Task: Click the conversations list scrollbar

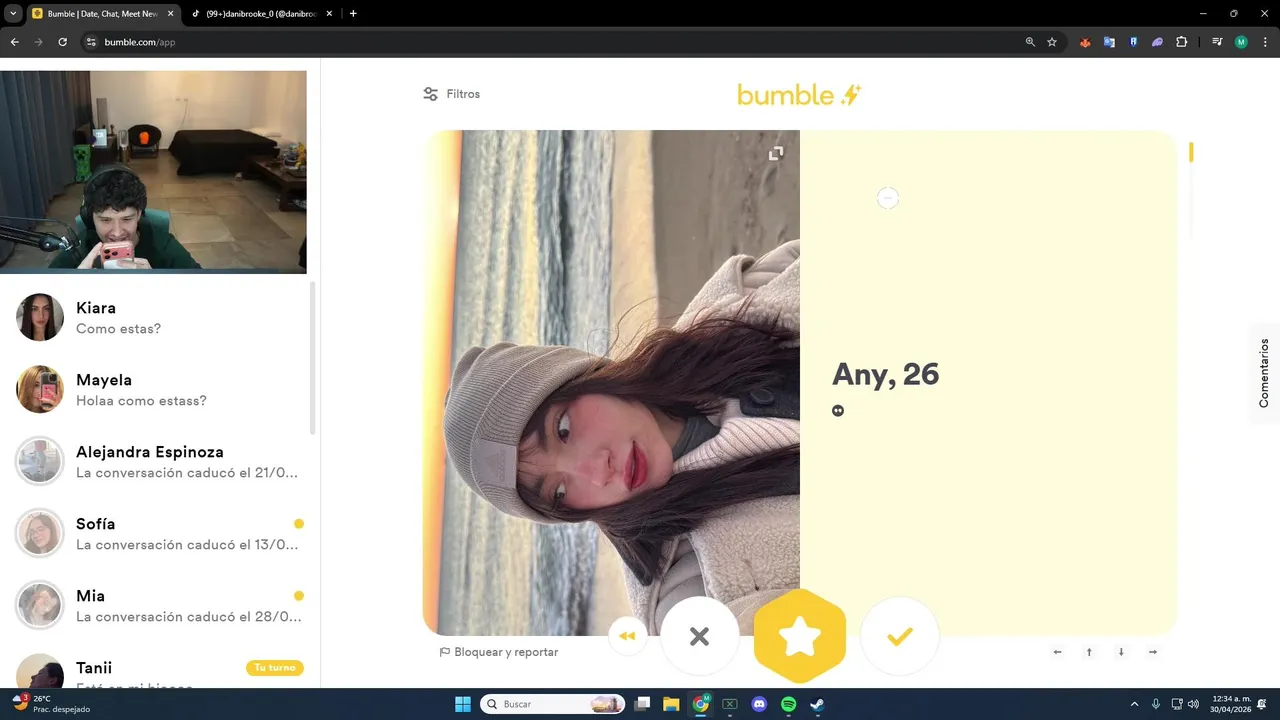Action: (313, 358)
